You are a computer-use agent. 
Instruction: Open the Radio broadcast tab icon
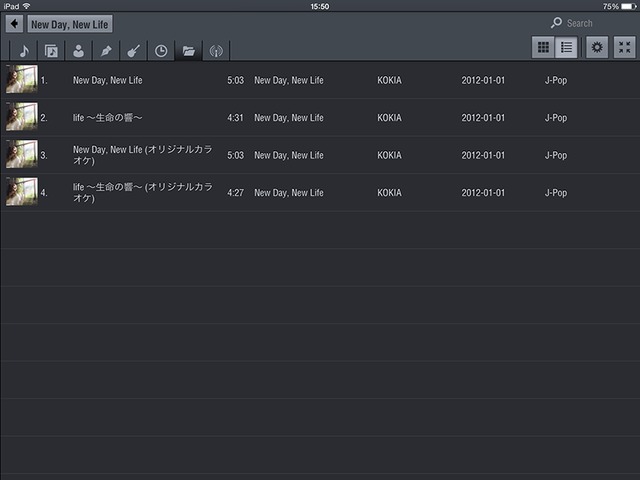click(x=215, y=51)
